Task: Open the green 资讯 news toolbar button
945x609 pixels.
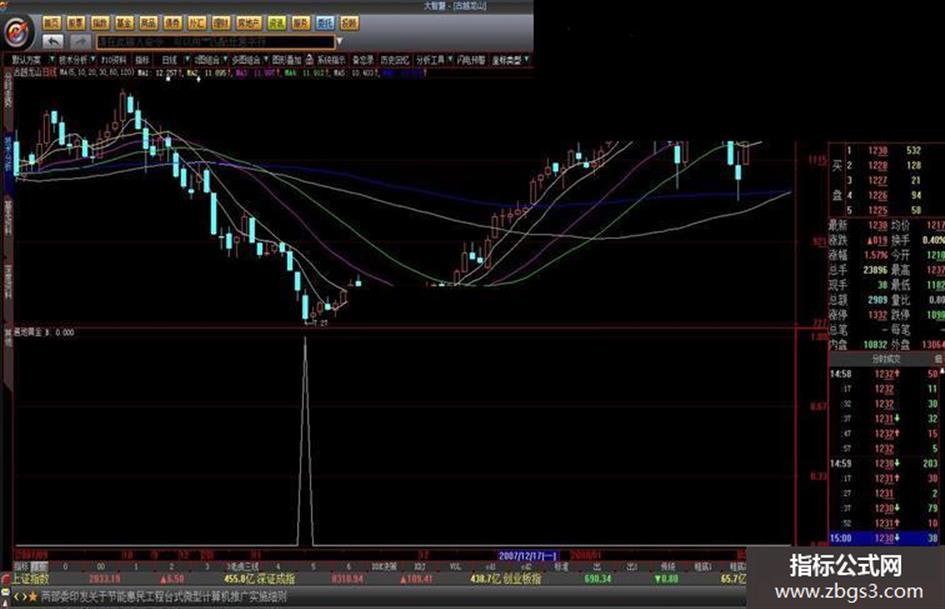Action: click(277, 23)
